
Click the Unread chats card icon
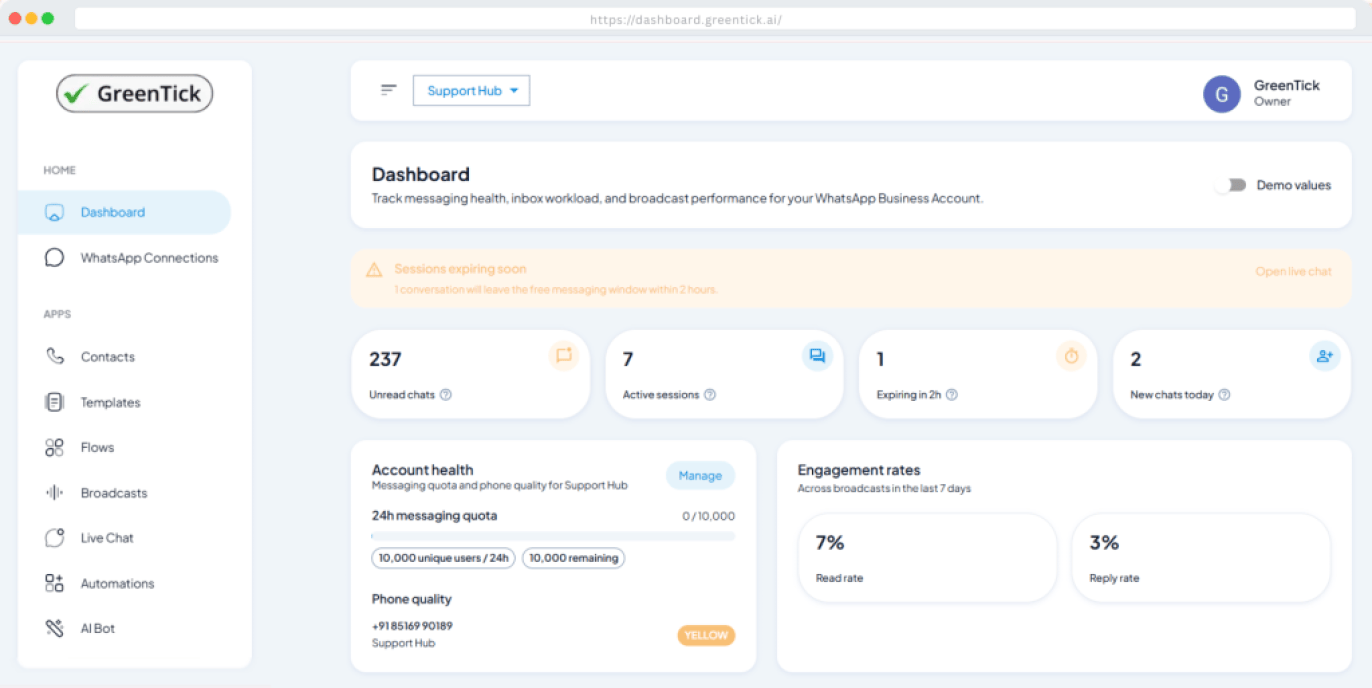coord(564,355)
